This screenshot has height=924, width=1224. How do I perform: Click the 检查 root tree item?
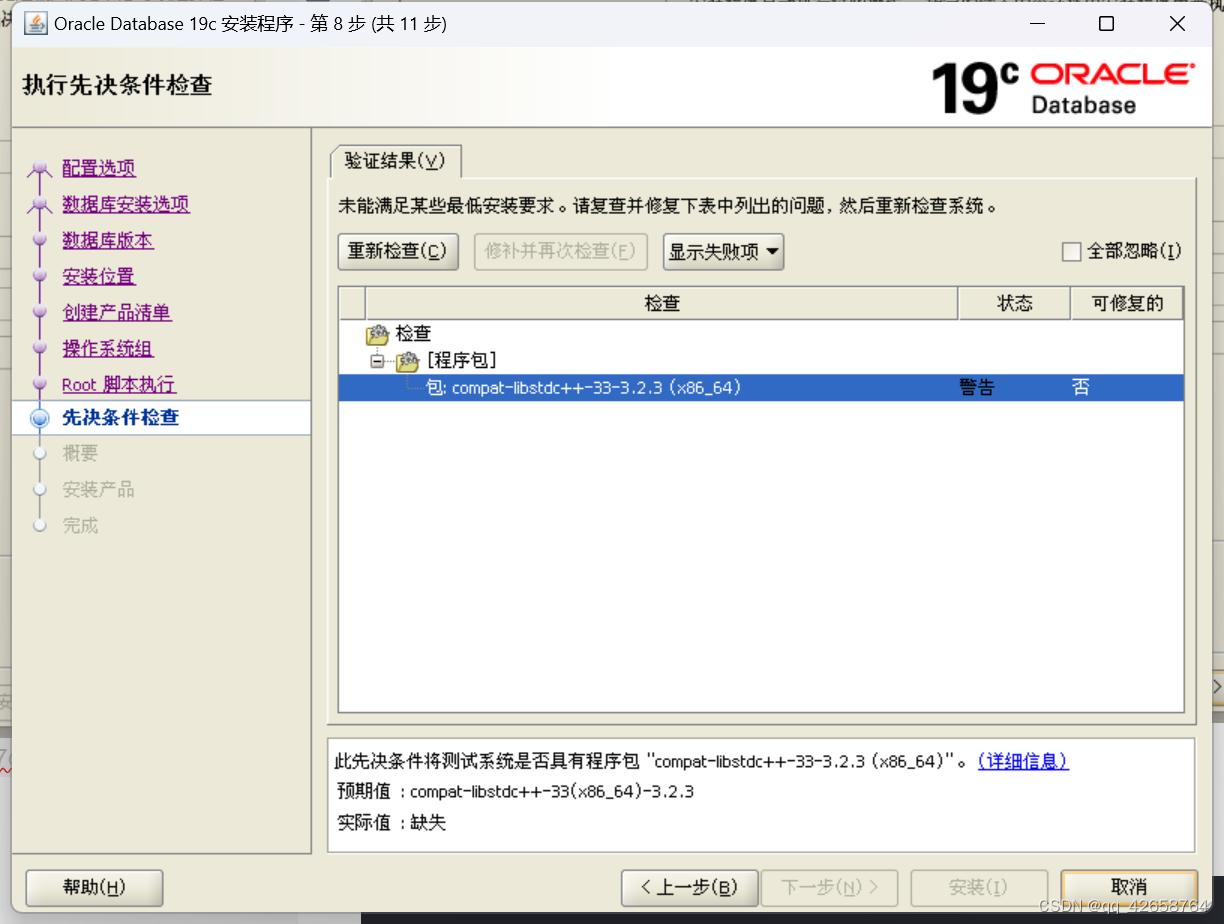[x=413, y=334]
